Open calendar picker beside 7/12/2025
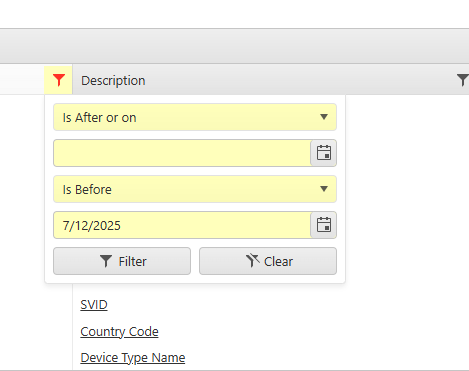 pyautogui.click(x=324, y=225)
